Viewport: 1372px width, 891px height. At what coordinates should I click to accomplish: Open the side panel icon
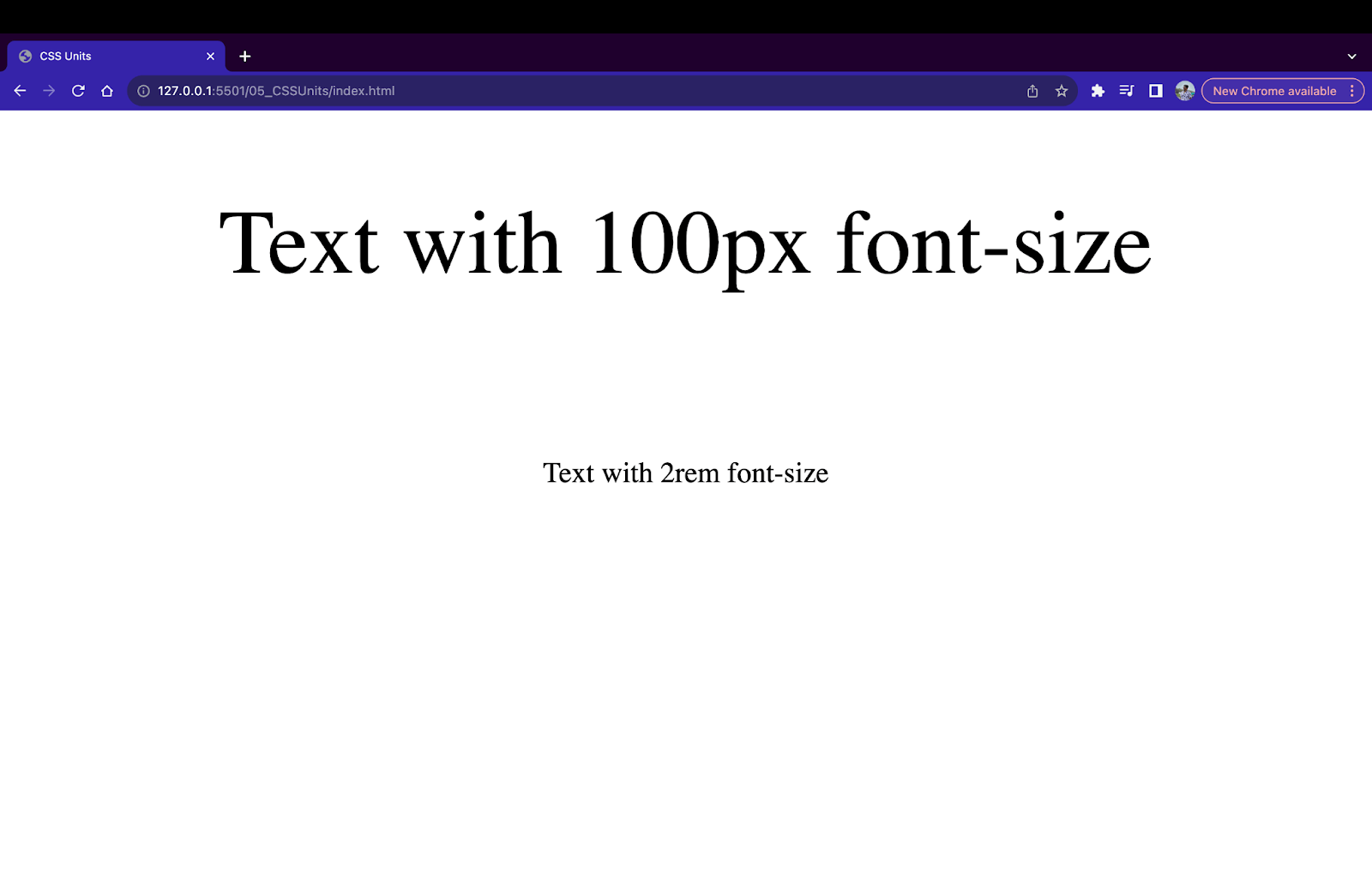tap(1156, 90)
